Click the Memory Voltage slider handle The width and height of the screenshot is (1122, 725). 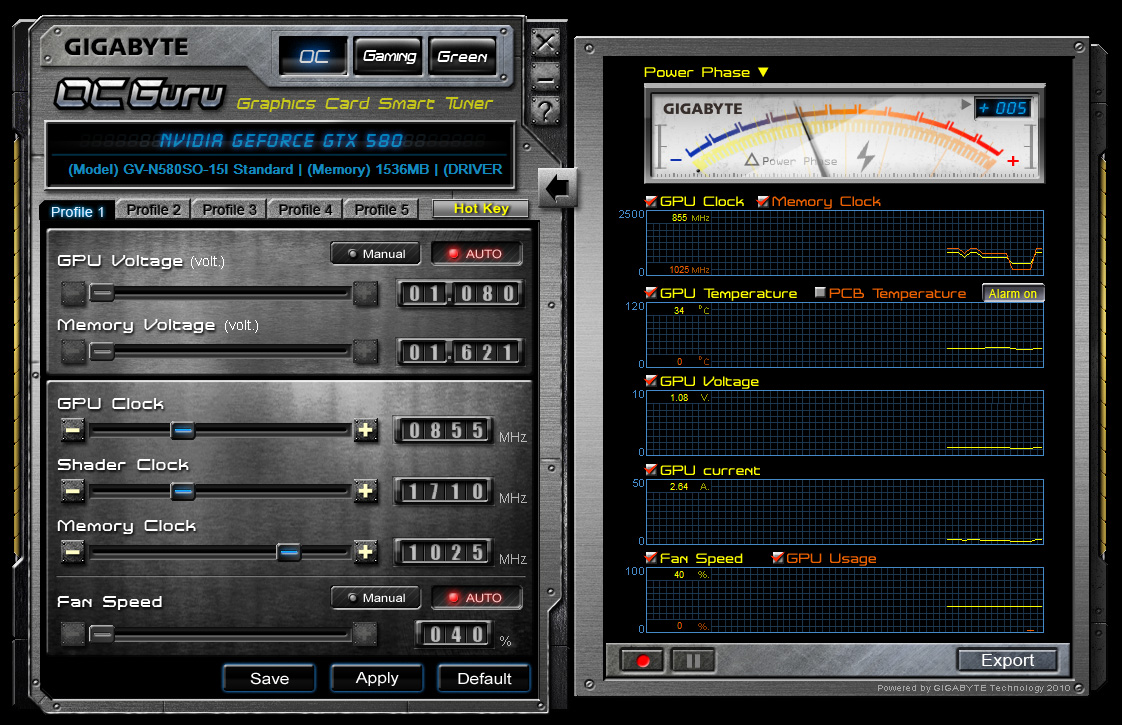tap(102, 351)
